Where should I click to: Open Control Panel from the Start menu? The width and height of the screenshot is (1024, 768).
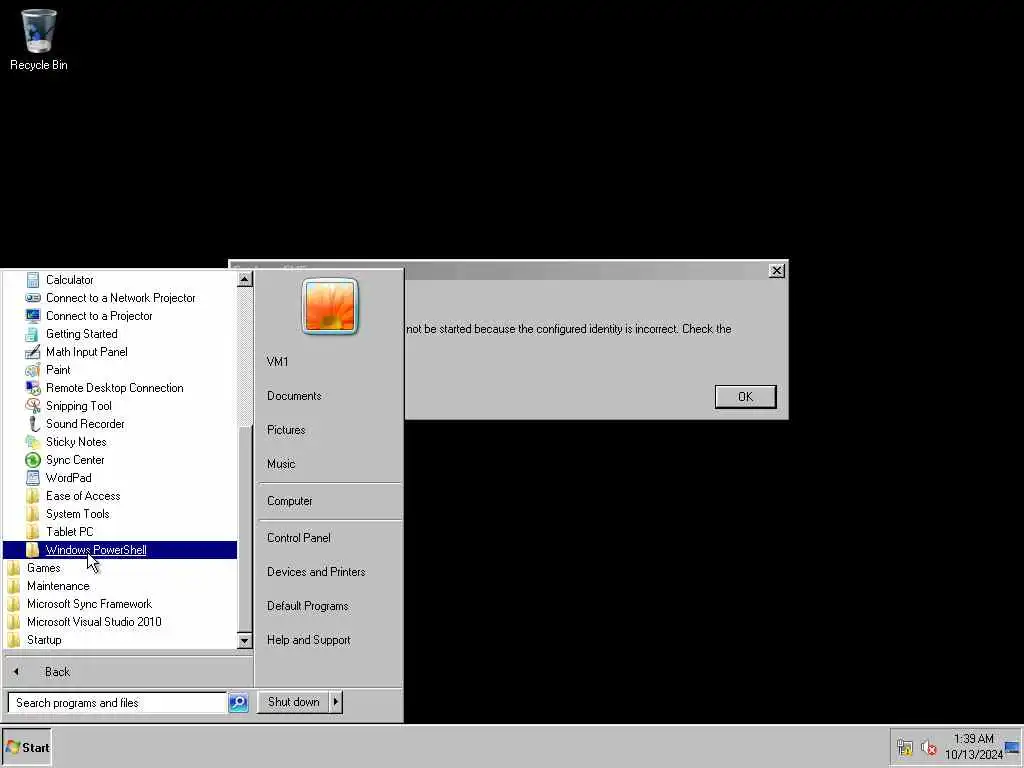298,537
